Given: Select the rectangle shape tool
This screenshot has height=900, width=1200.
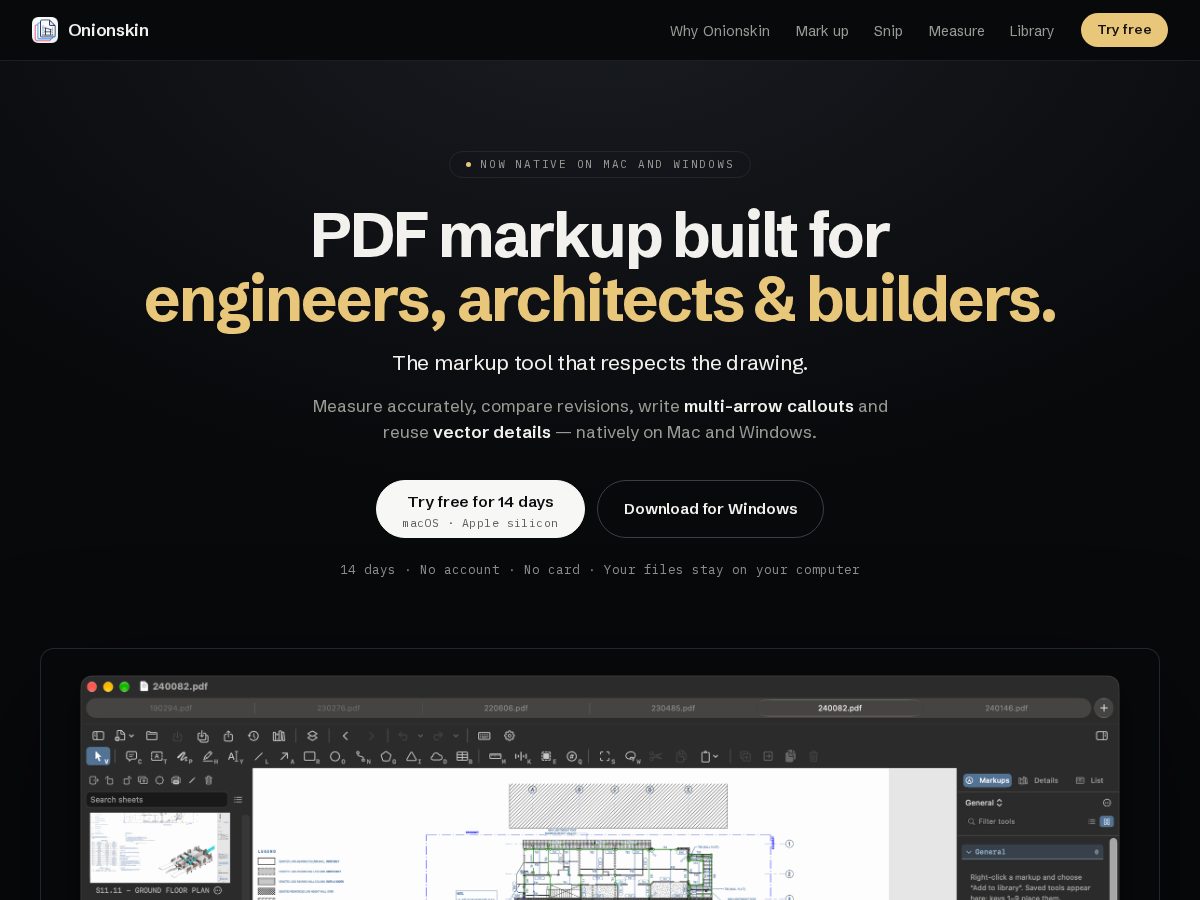Looking at the screenshot, I should (x=311, y=757).
